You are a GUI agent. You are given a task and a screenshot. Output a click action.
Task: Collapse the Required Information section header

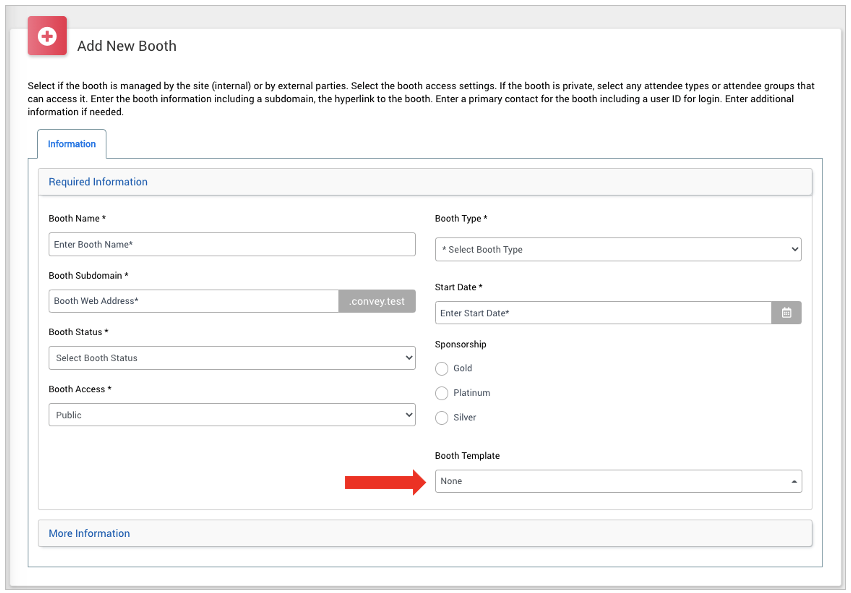coord(425,182)
